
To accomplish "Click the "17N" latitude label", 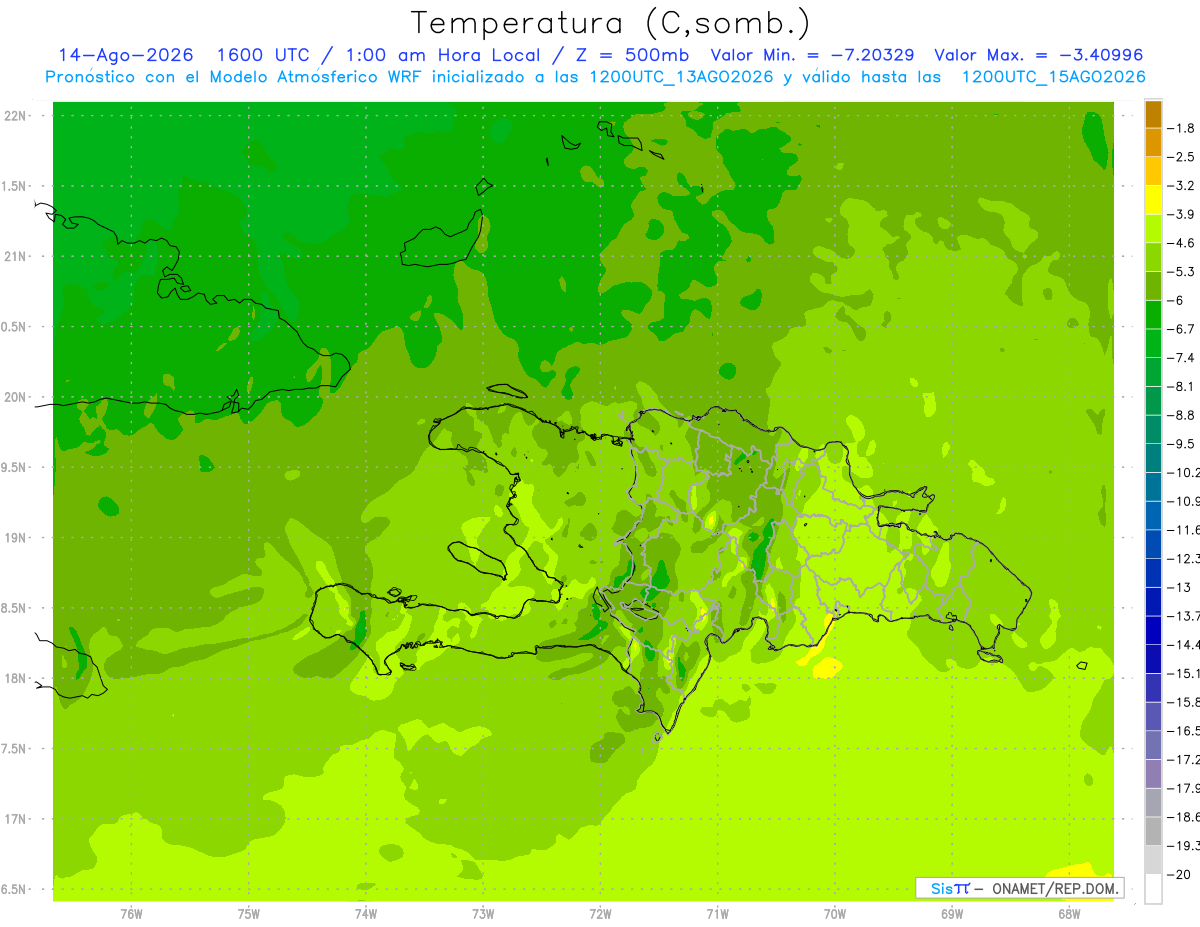I will 16,819.
